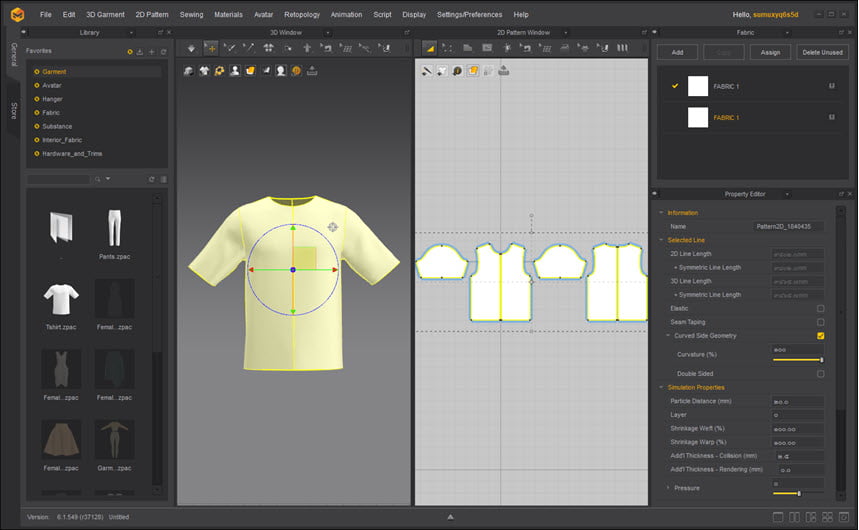Open the Sewing menu

(192, 15)
